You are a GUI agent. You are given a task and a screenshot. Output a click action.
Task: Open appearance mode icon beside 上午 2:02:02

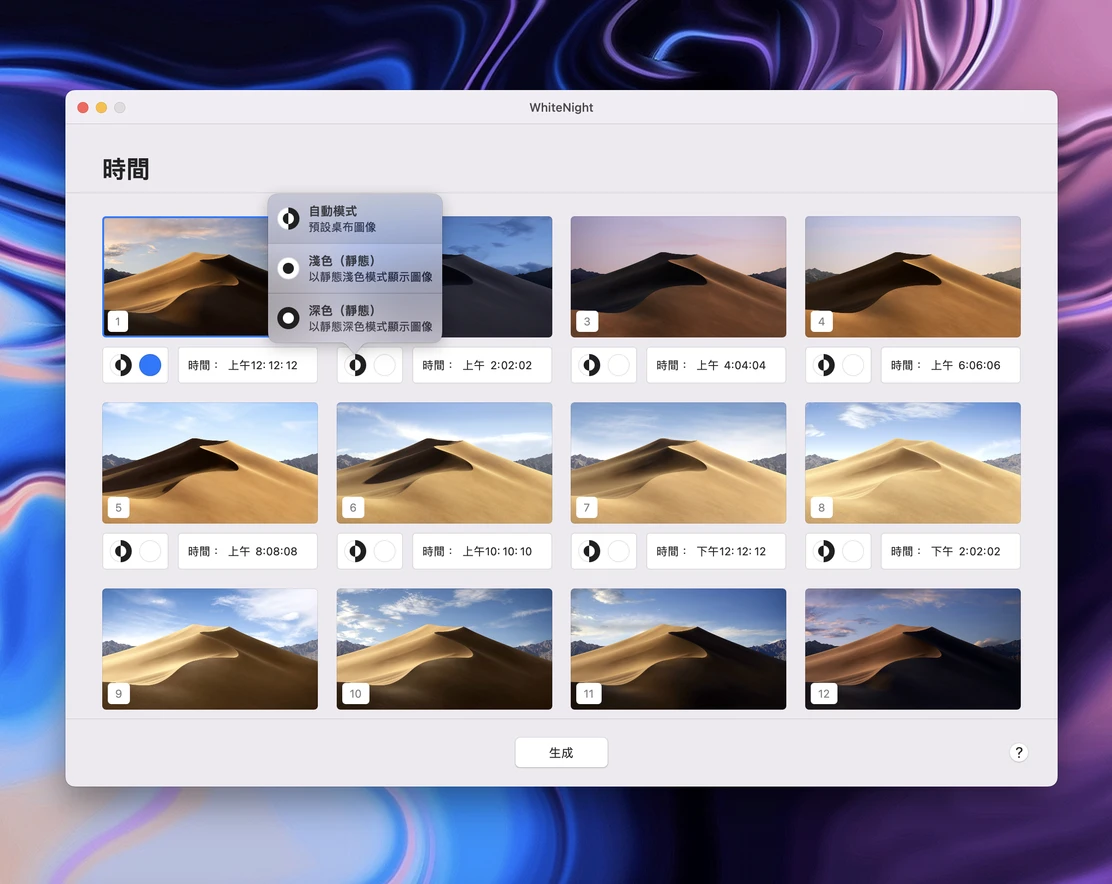click(357, 365)
